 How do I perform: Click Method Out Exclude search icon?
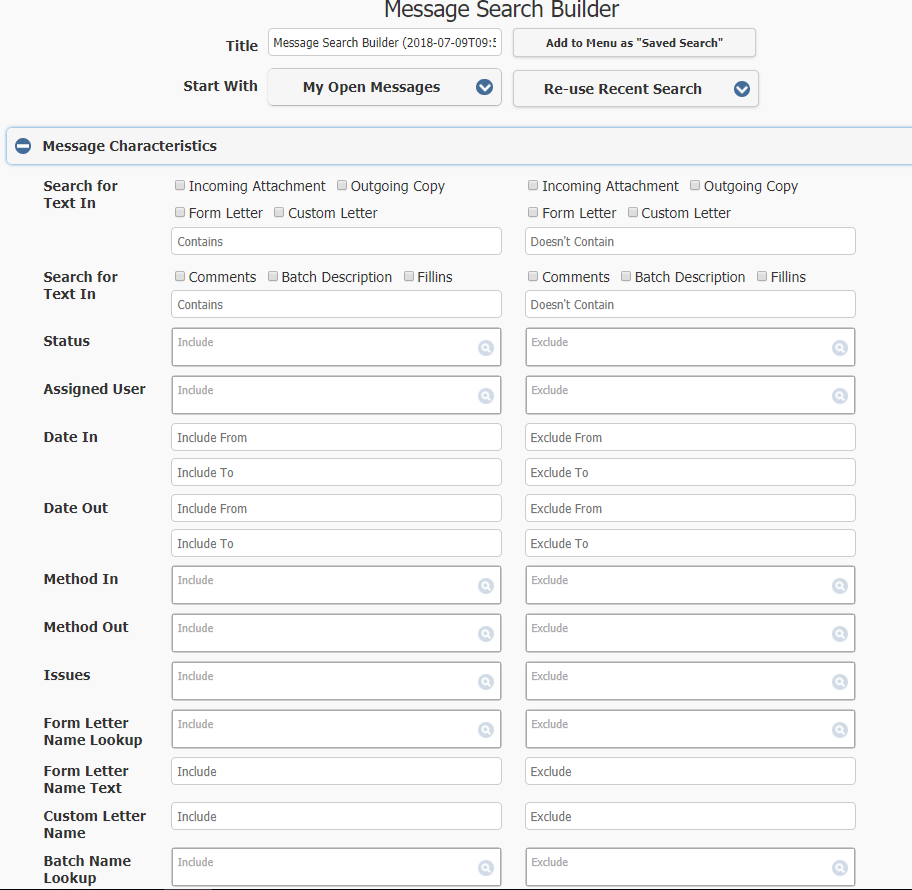pos(839,633)
